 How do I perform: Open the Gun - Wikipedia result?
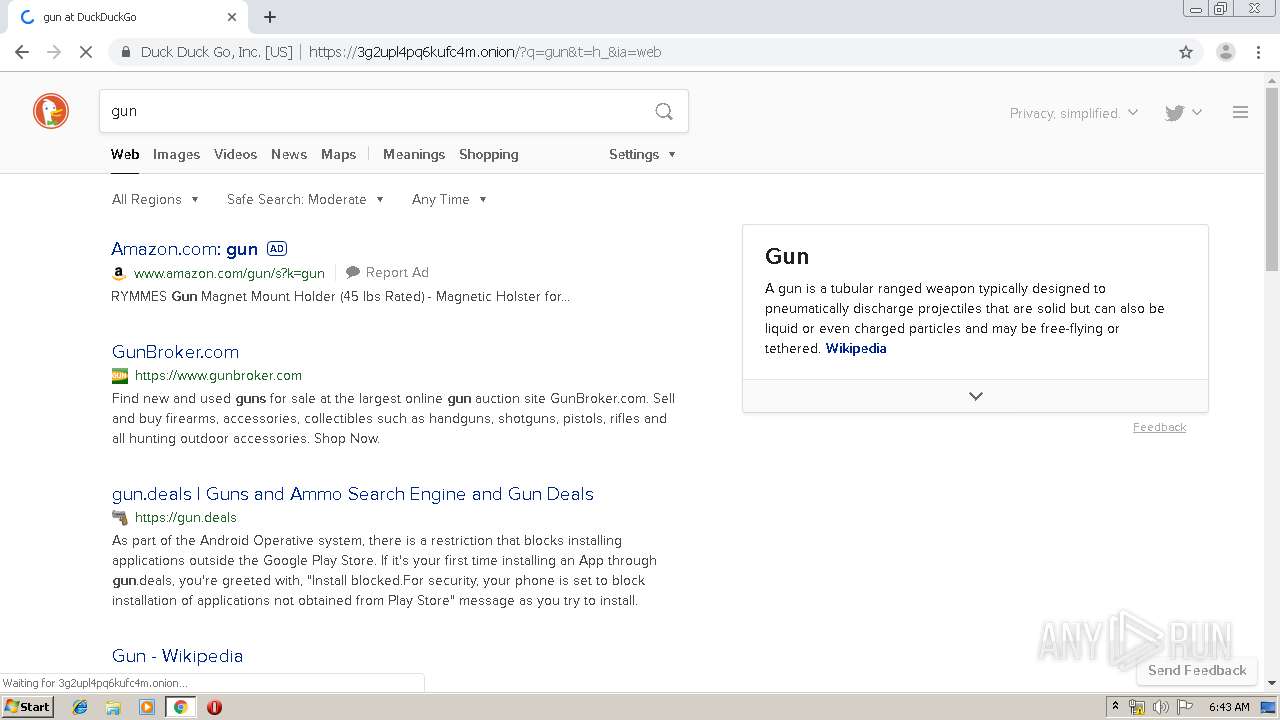click(x=177, y=656)
